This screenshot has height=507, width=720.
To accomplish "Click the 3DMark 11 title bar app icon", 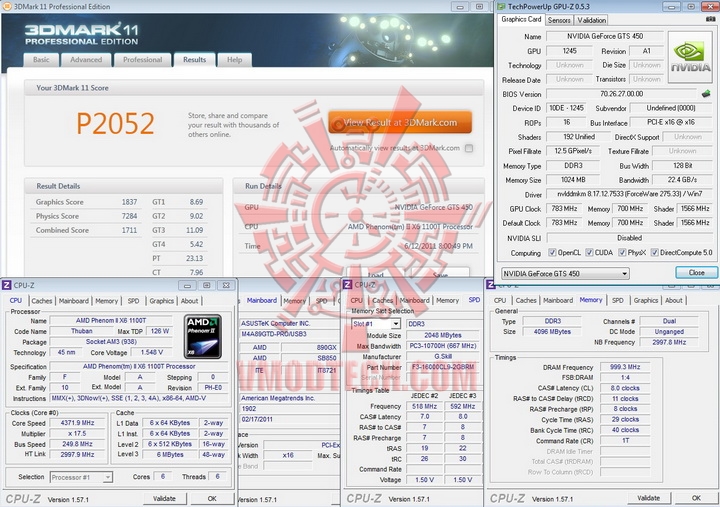I will 7,6.
